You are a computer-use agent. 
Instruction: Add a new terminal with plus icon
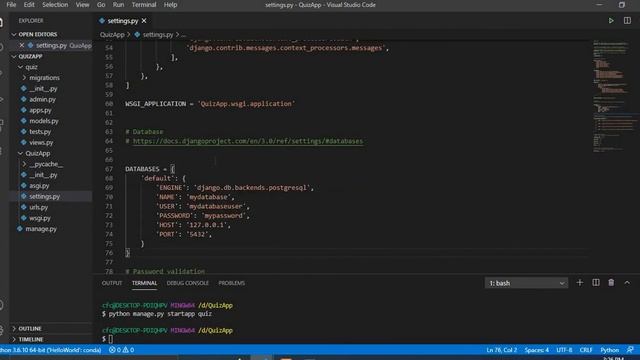coord(580,282)
